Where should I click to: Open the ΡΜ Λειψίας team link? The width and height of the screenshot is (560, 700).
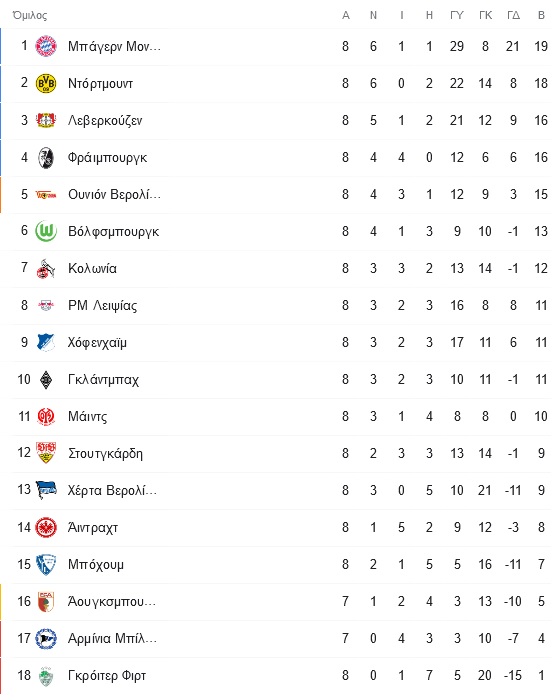coord(102,306)
